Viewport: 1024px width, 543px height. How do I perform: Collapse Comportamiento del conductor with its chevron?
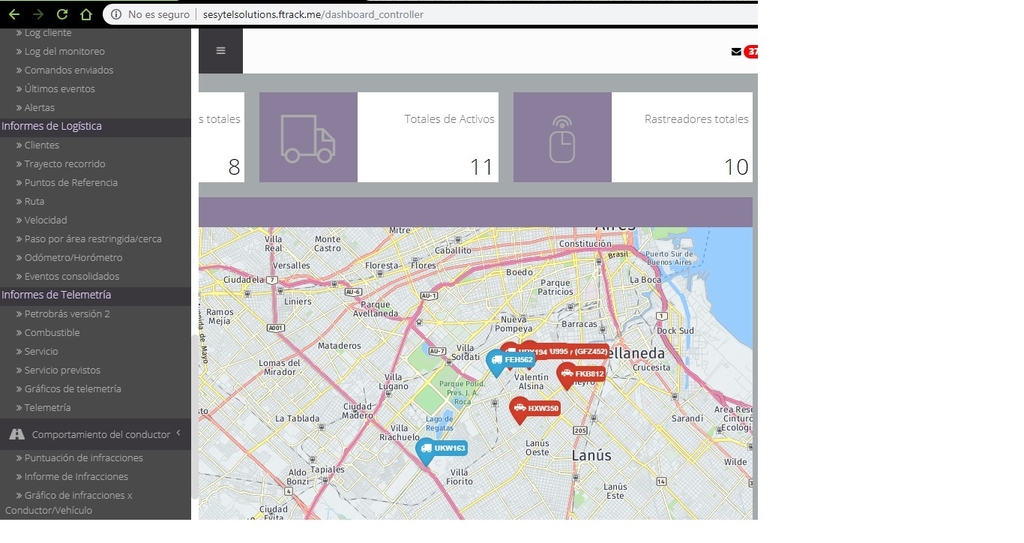pyautogui.click(x=178, y=433)
